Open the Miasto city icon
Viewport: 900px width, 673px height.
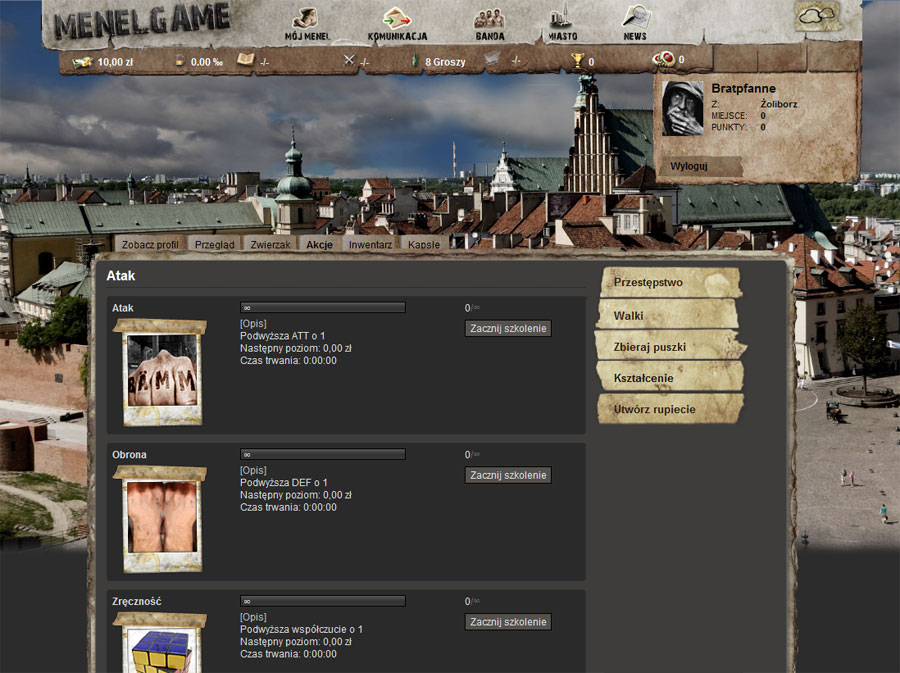coord(561,19)
